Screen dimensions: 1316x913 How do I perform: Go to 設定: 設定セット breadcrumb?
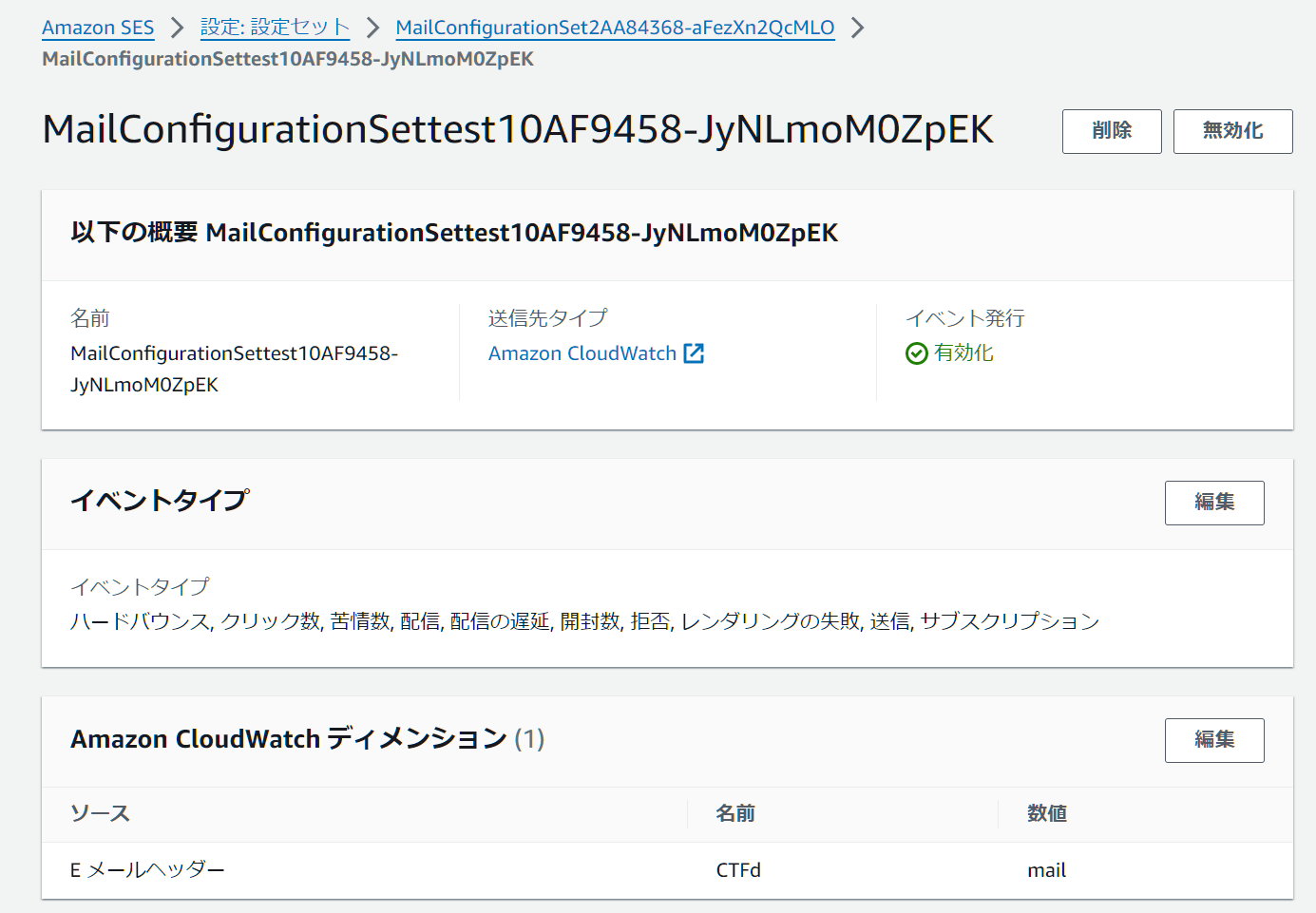click(275, 28)
